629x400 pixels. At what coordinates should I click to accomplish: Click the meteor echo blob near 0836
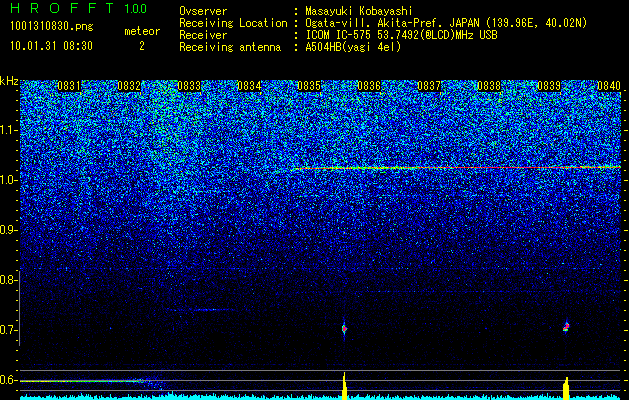coord(344,329)
